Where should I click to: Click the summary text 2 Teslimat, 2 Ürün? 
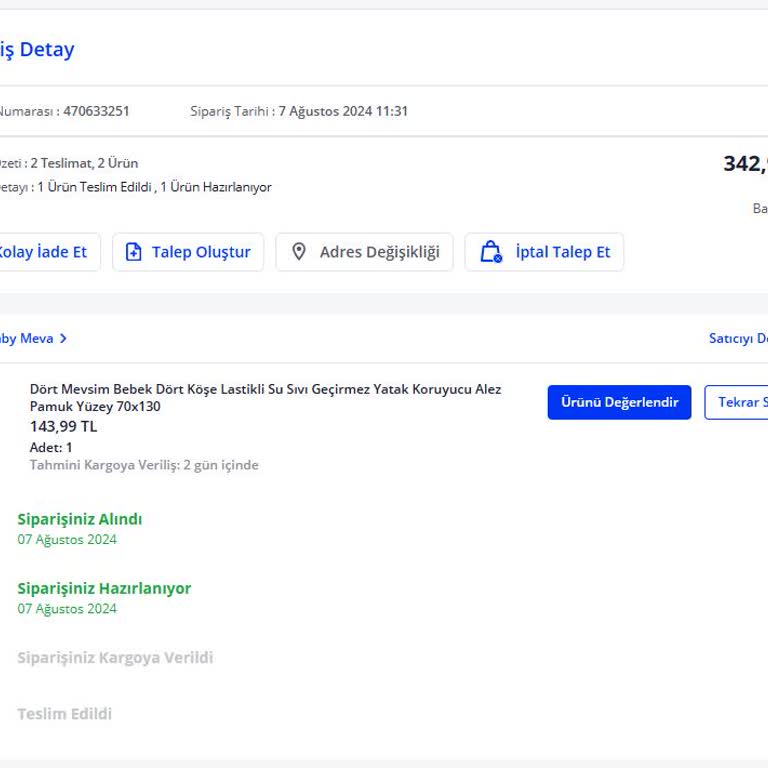(x=84, y=163)
